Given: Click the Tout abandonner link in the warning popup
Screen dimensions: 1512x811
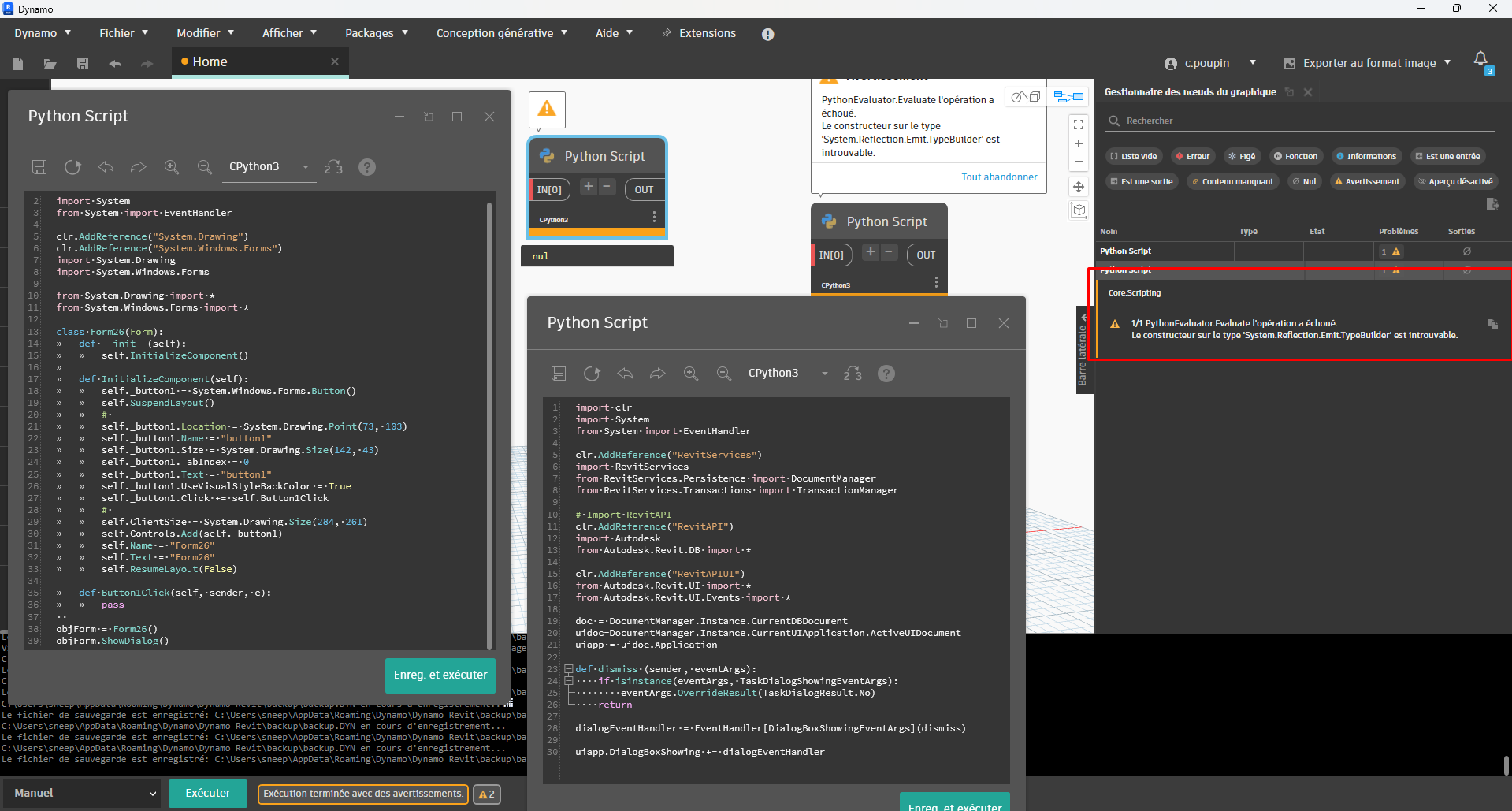Looking at the screenshot, I should pos(998,177).
